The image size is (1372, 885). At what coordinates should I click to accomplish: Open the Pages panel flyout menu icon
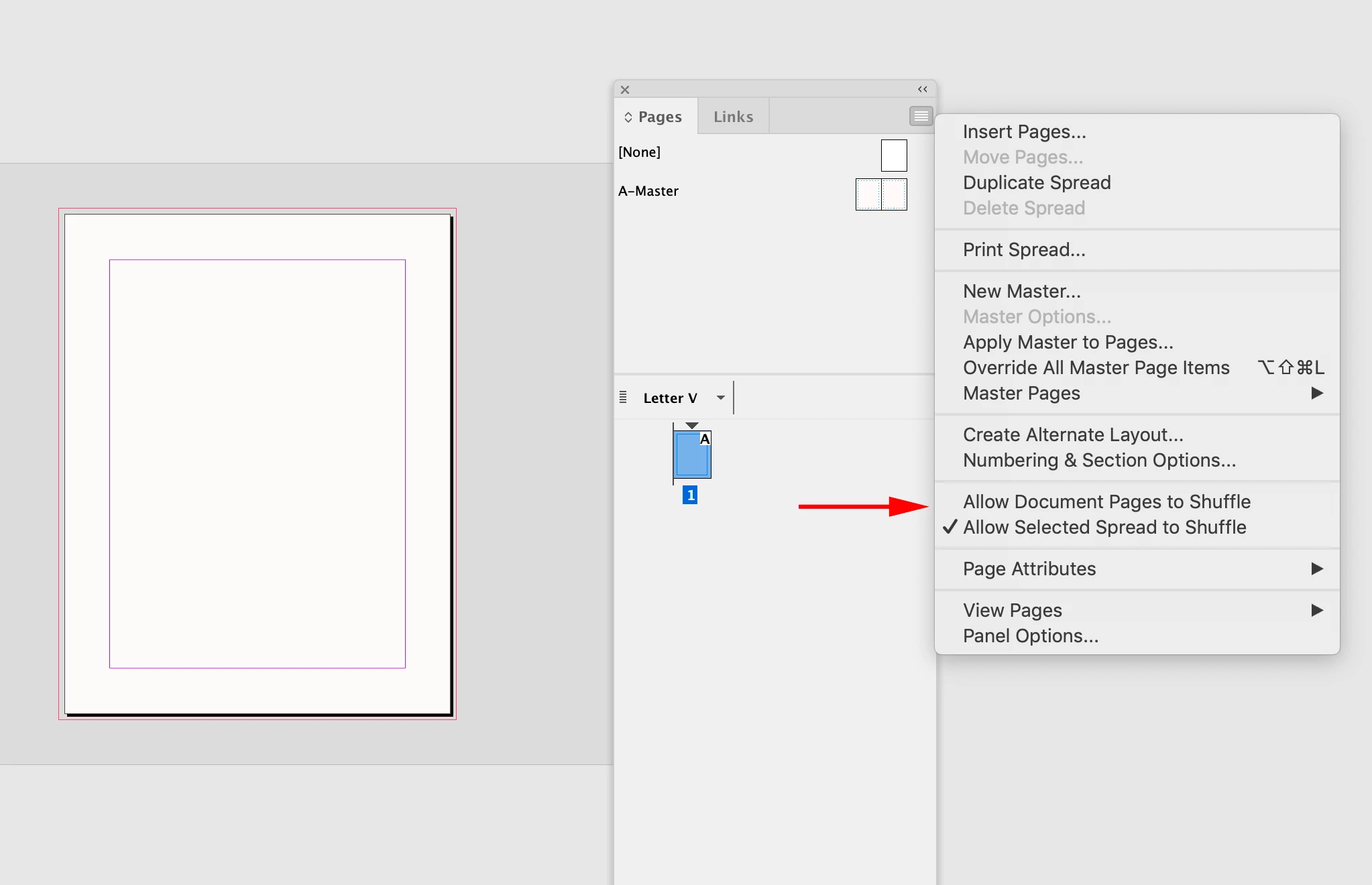pyautogui.click(x=921, y=117)
